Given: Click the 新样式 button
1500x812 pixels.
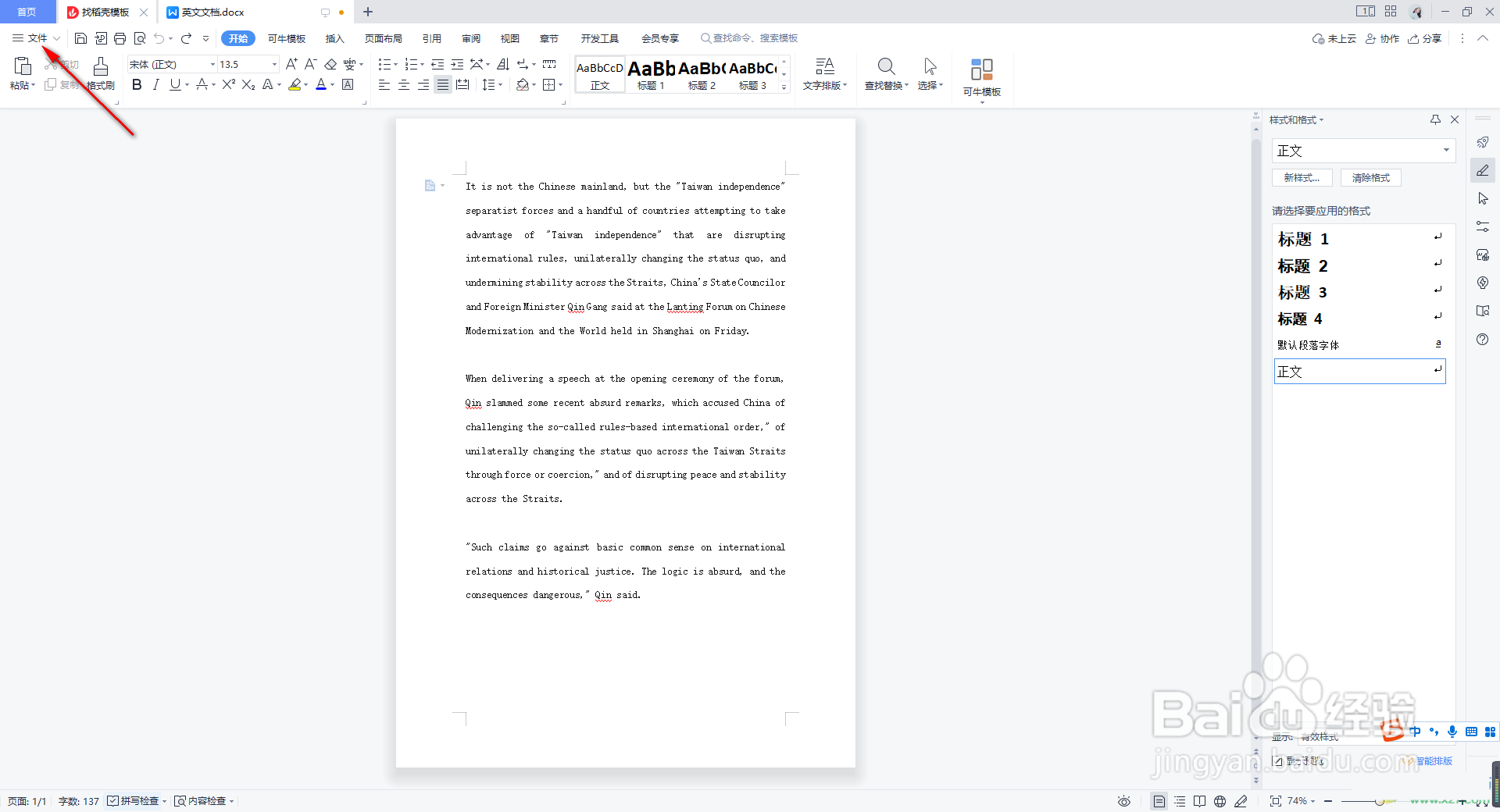Looking at the screenshot, I should 1302,178.
